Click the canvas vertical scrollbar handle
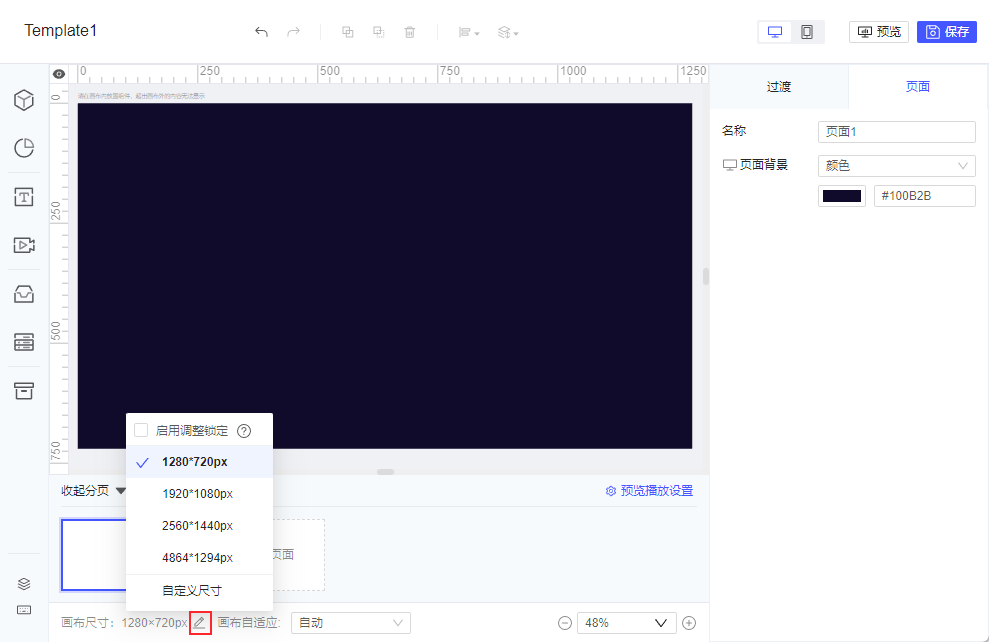 [x=705, y=276]
